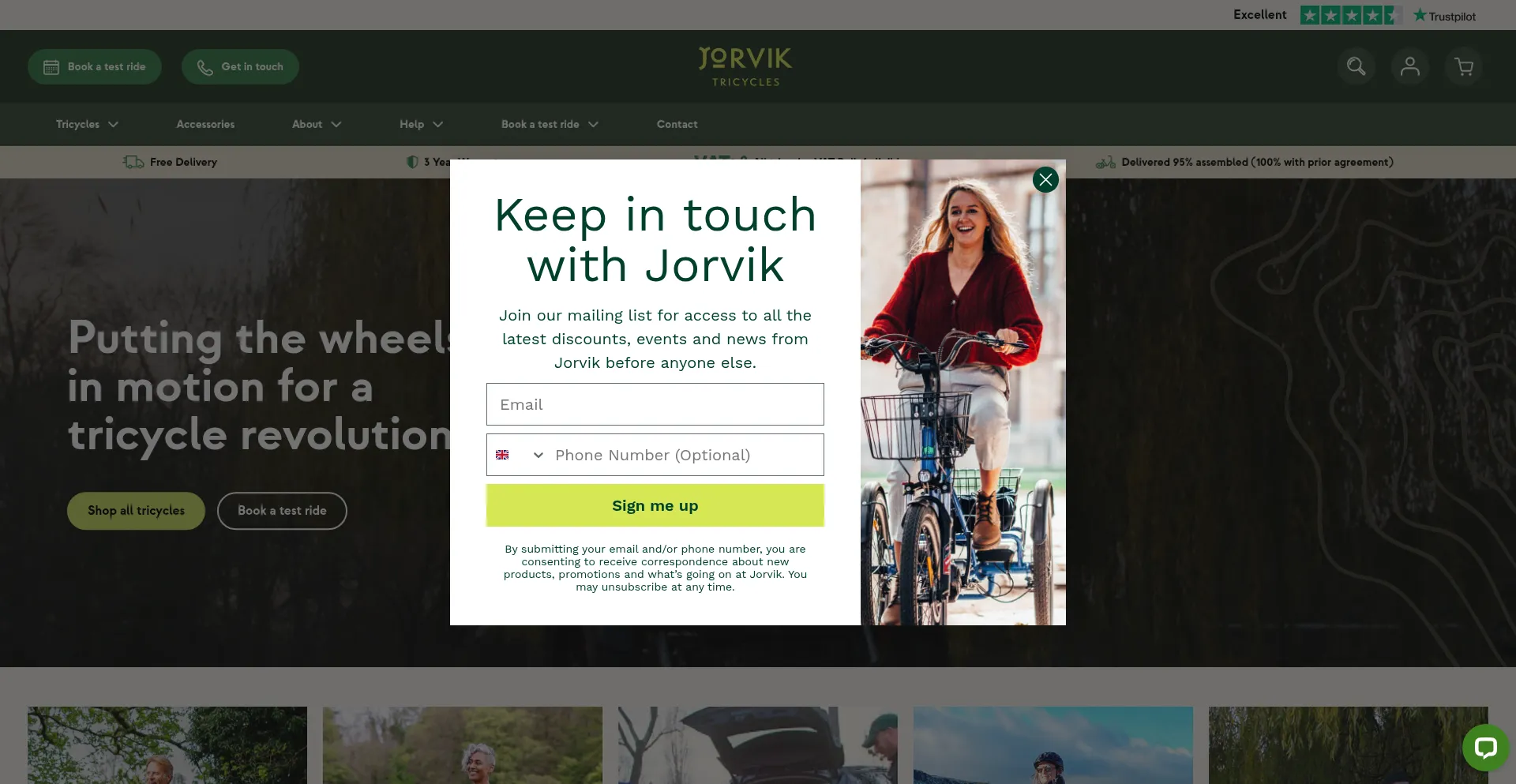Click the hero Book a test ride button

[x=282, y=511]
